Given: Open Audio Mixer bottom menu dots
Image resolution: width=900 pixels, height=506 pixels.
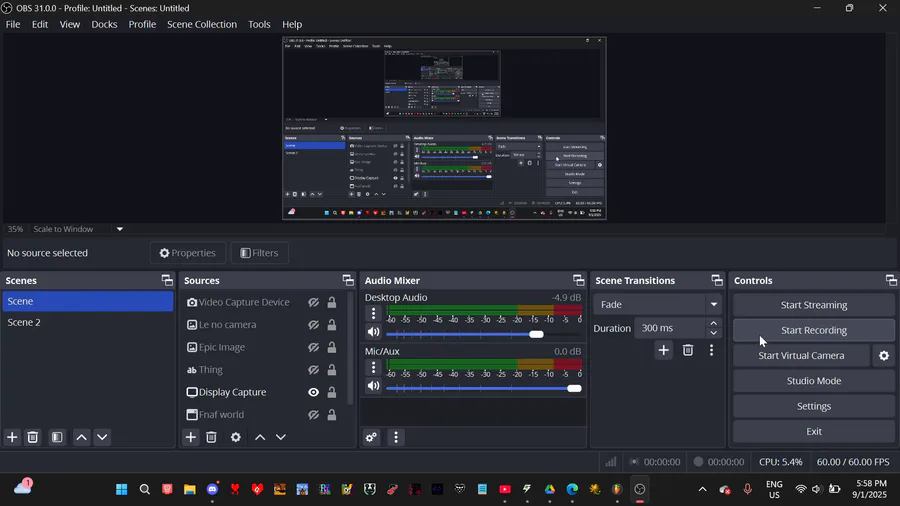Looking at the screenshot, I should point(396,437).
